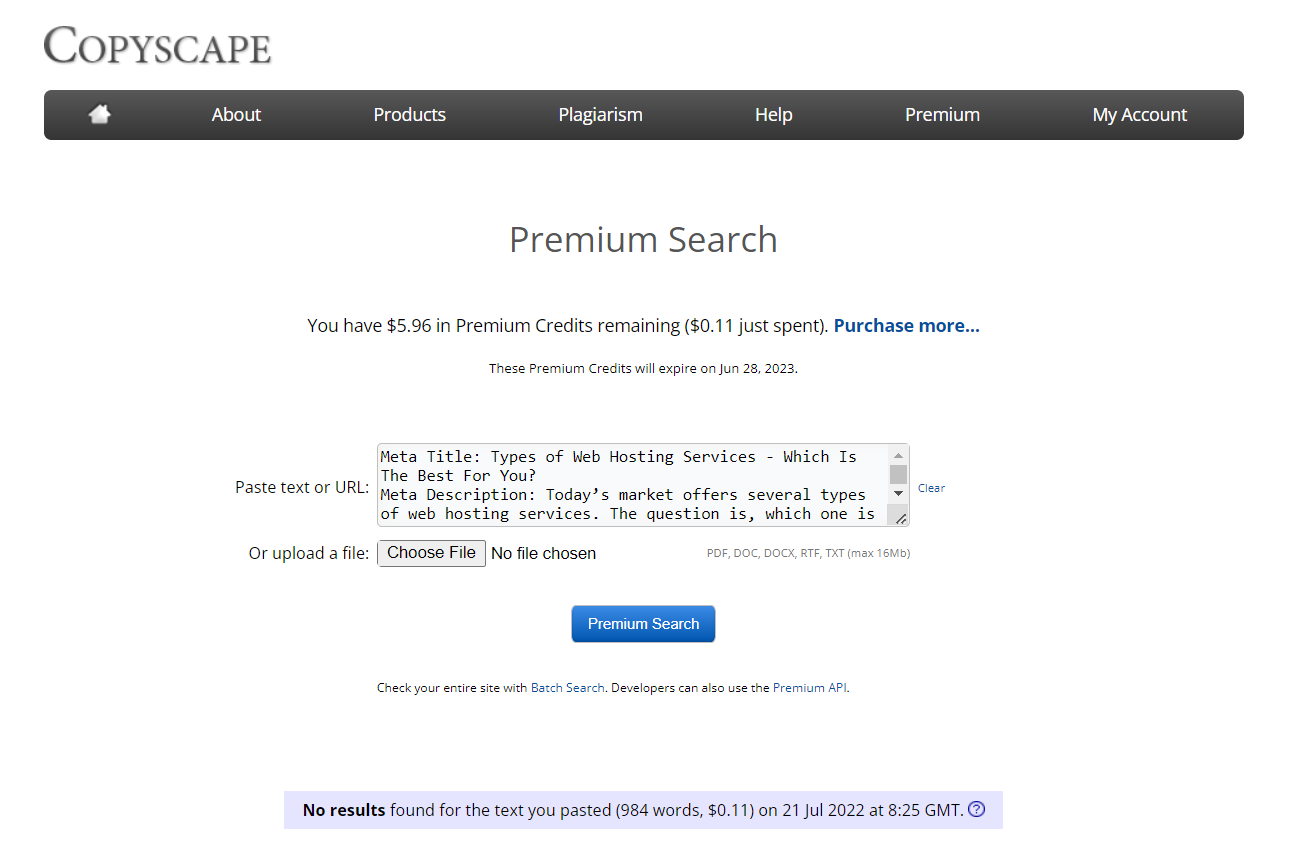Viewport: 1291px width, 862px height.
Task: Click the '$5.96 in Premium Credits remaining' text
Action: point(534,325)
